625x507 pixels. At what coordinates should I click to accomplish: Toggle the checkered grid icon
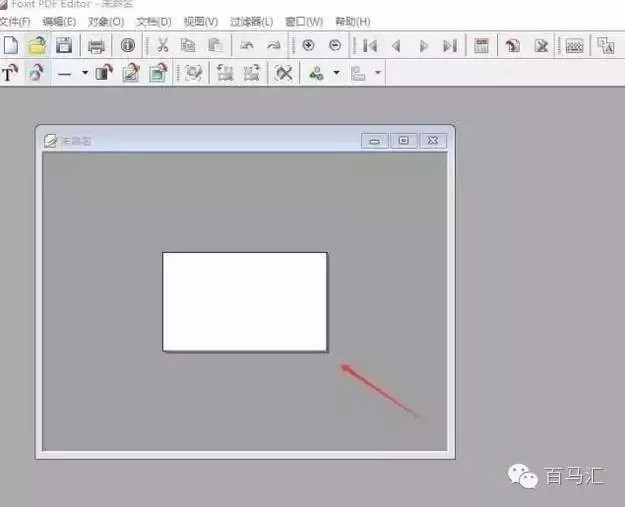[x=574, y=46]
